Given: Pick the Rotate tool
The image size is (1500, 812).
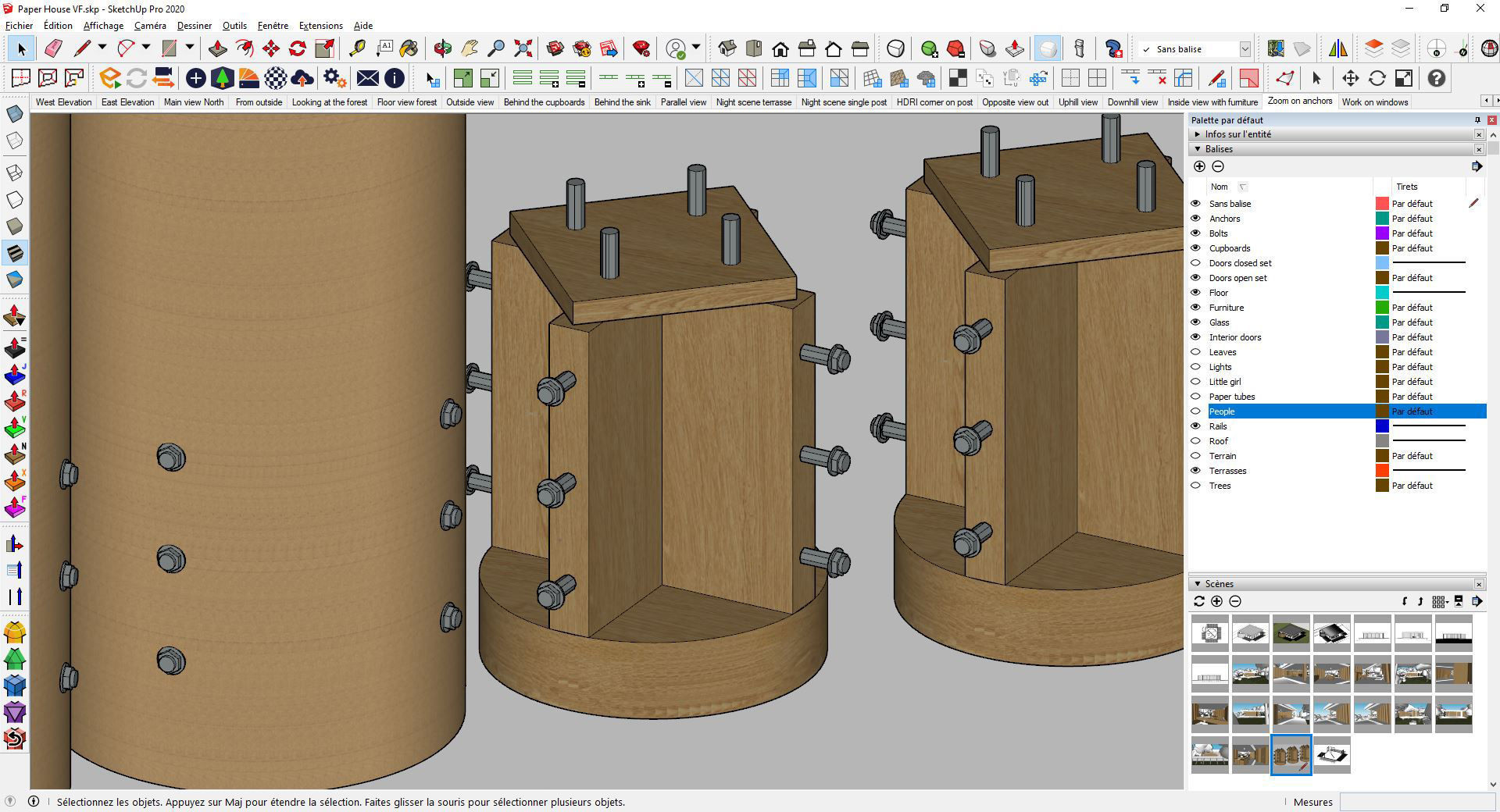Looking at the screenshot, I should coord(297,48).
